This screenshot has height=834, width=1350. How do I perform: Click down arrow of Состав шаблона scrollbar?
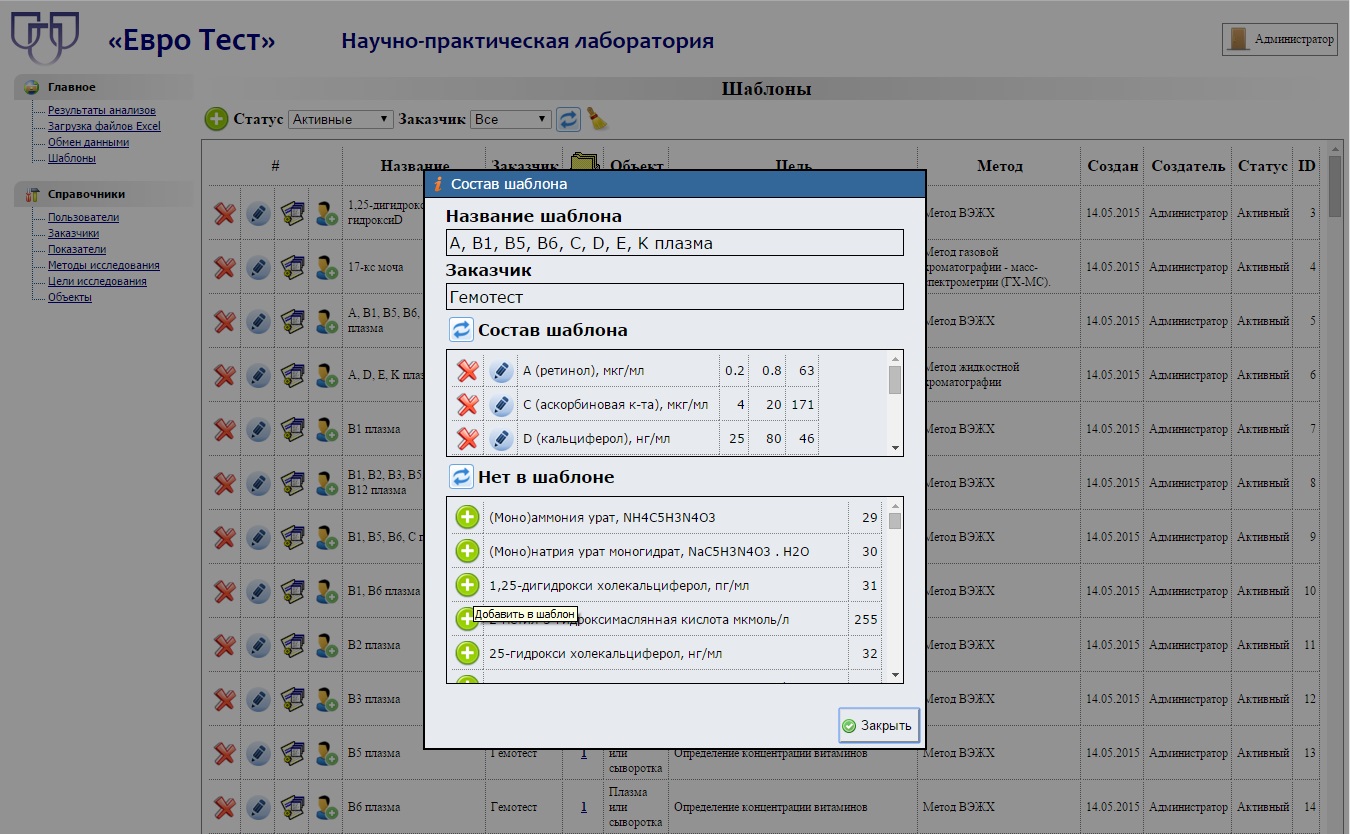pyautogui.click(x=895, y=448)
